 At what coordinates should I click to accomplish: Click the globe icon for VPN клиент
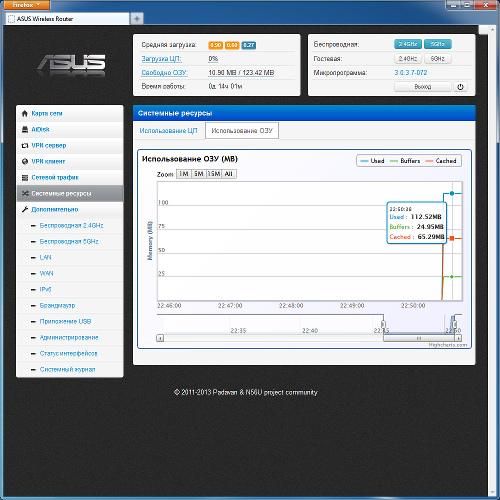tap(25, 161)
